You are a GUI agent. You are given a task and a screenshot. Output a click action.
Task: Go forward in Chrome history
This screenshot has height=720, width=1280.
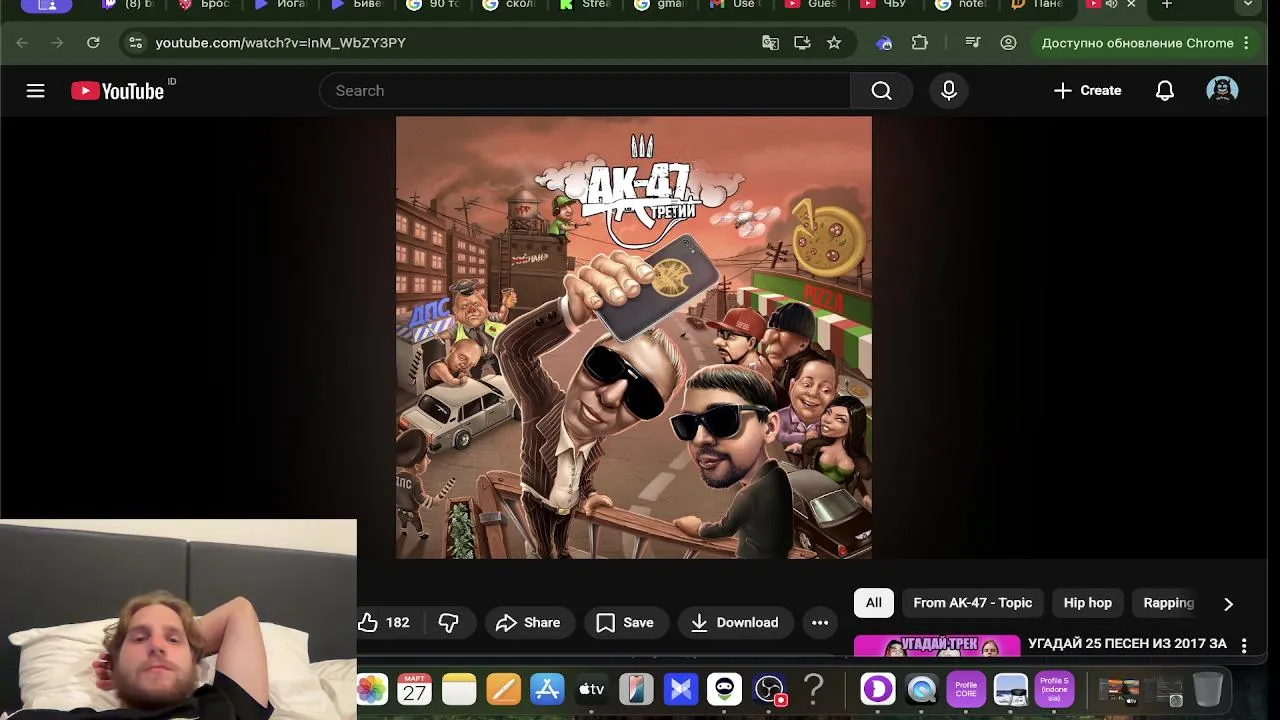tap(57, 43)
